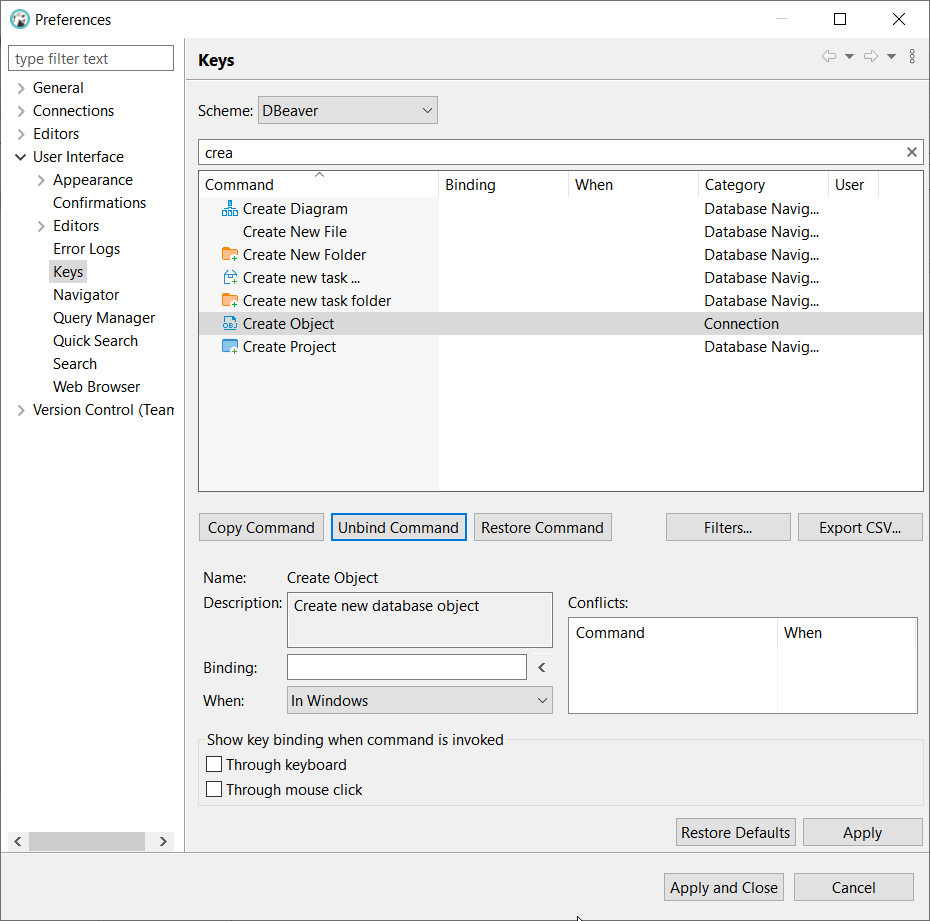Open the Navigator preferences page

tap(86, 294)
